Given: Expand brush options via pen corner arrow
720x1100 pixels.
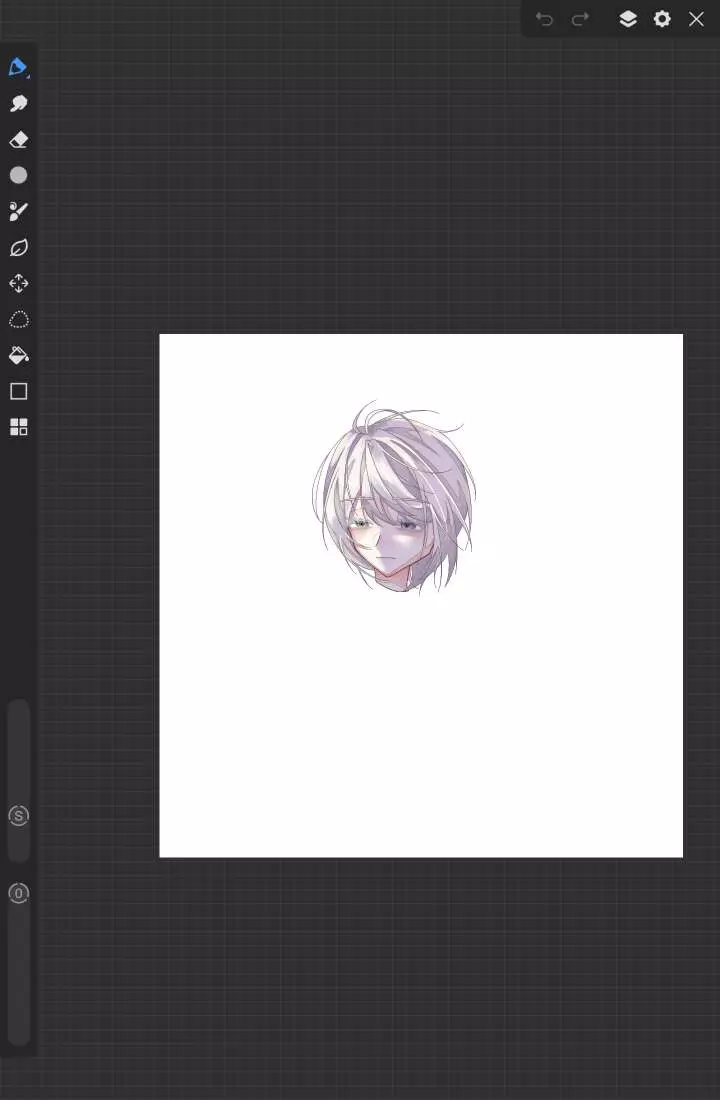Looking at the screenshot, I should (28, 76).
